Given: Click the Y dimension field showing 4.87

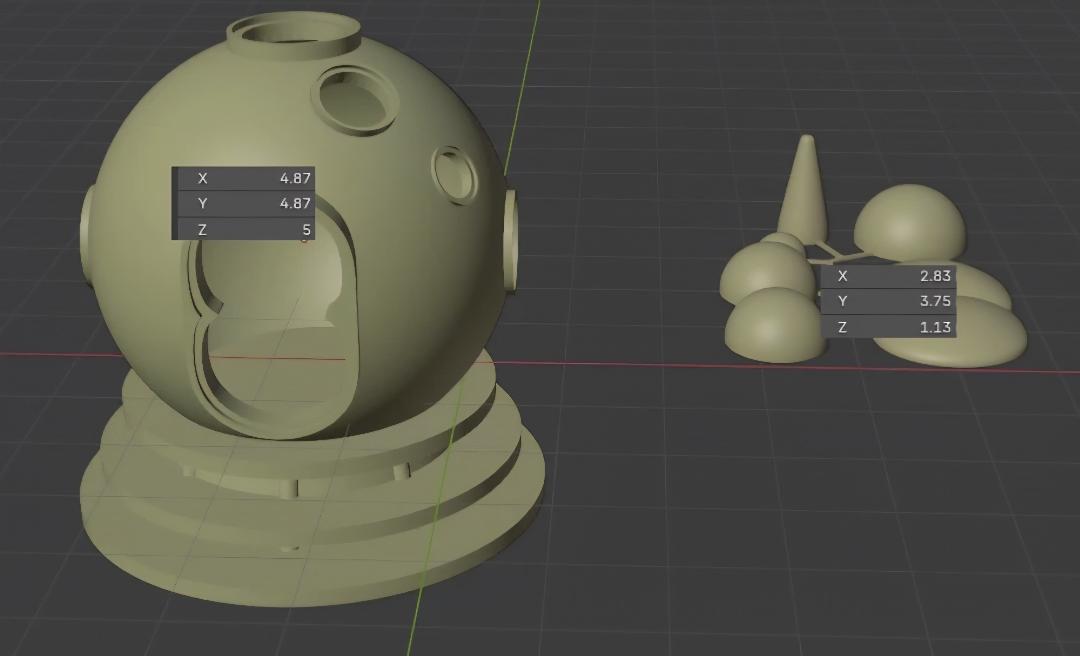Looking at the screenshot, I should (x=244, y=204).
